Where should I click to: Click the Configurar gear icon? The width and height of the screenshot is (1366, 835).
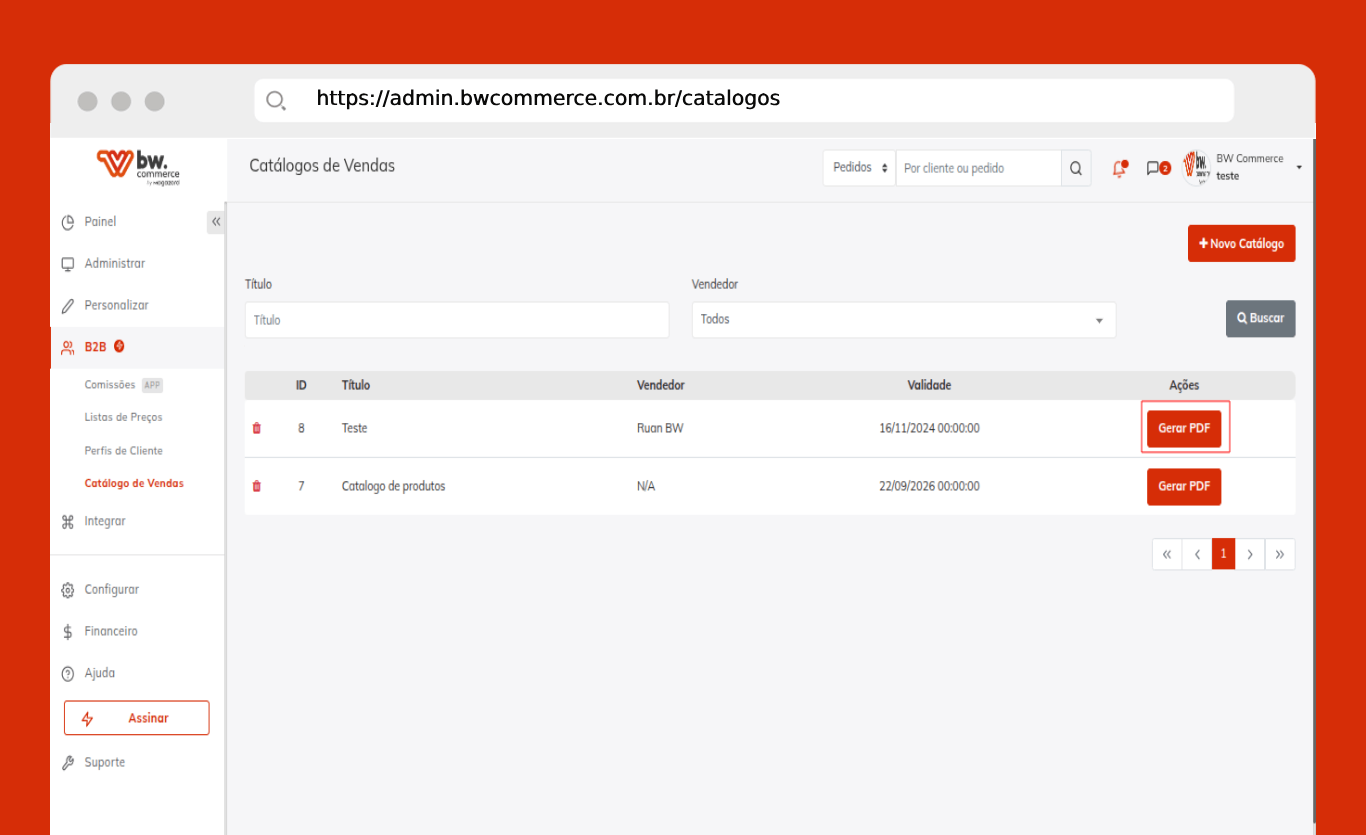click(x=68, y=590)
